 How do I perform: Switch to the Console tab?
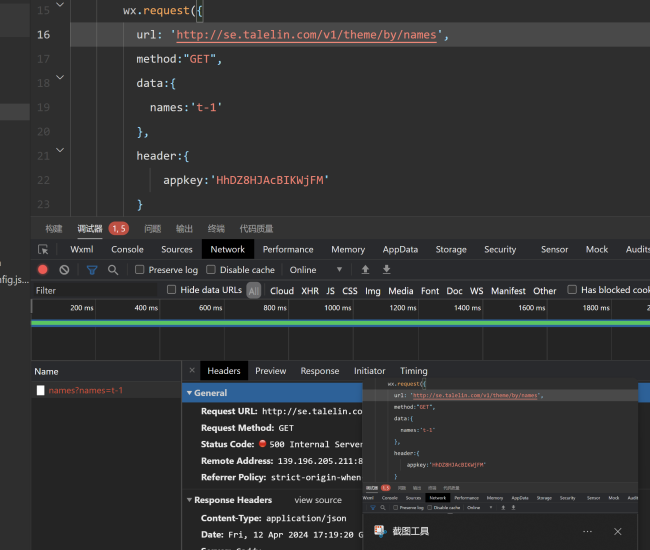pos(127,249)
